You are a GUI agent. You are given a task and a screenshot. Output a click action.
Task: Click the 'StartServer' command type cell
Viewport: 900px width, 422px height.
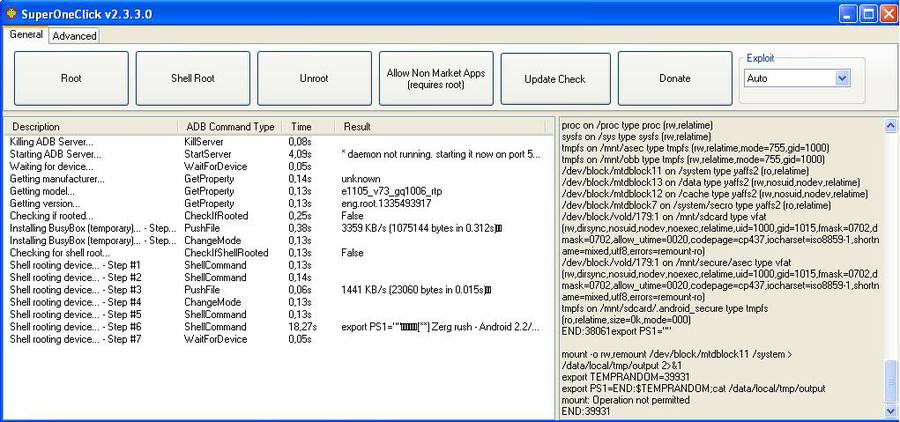point(207,154)
